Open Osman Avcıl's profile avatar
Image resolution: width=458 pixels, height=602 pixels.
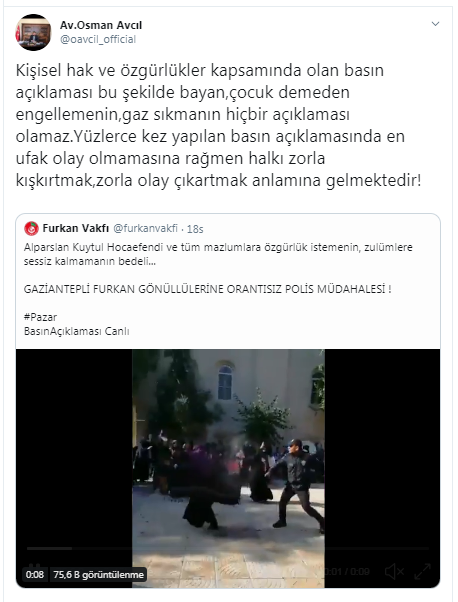coord(33,32)
